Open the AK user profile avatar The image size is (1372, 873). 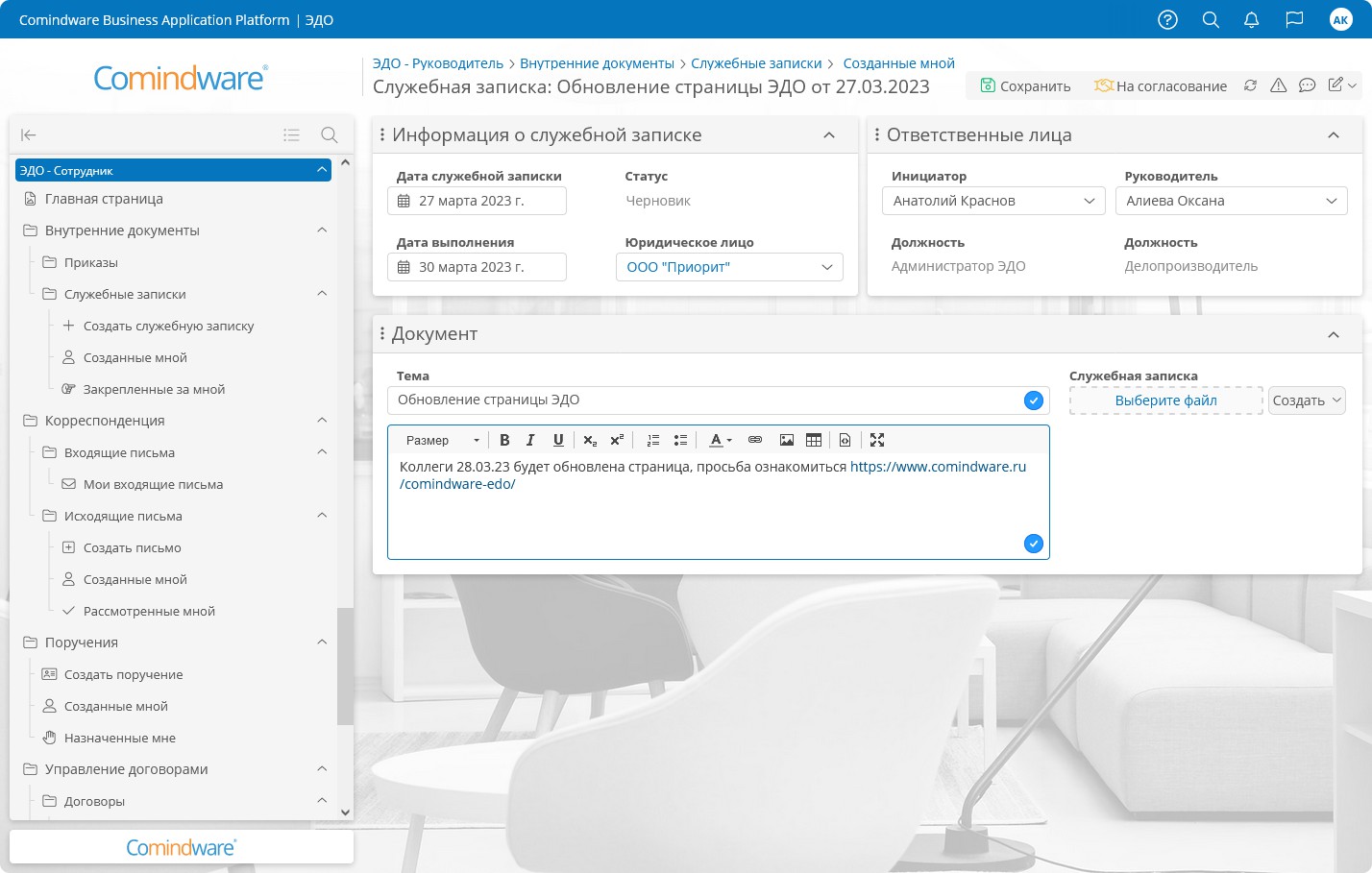(x=1340, y=19)
